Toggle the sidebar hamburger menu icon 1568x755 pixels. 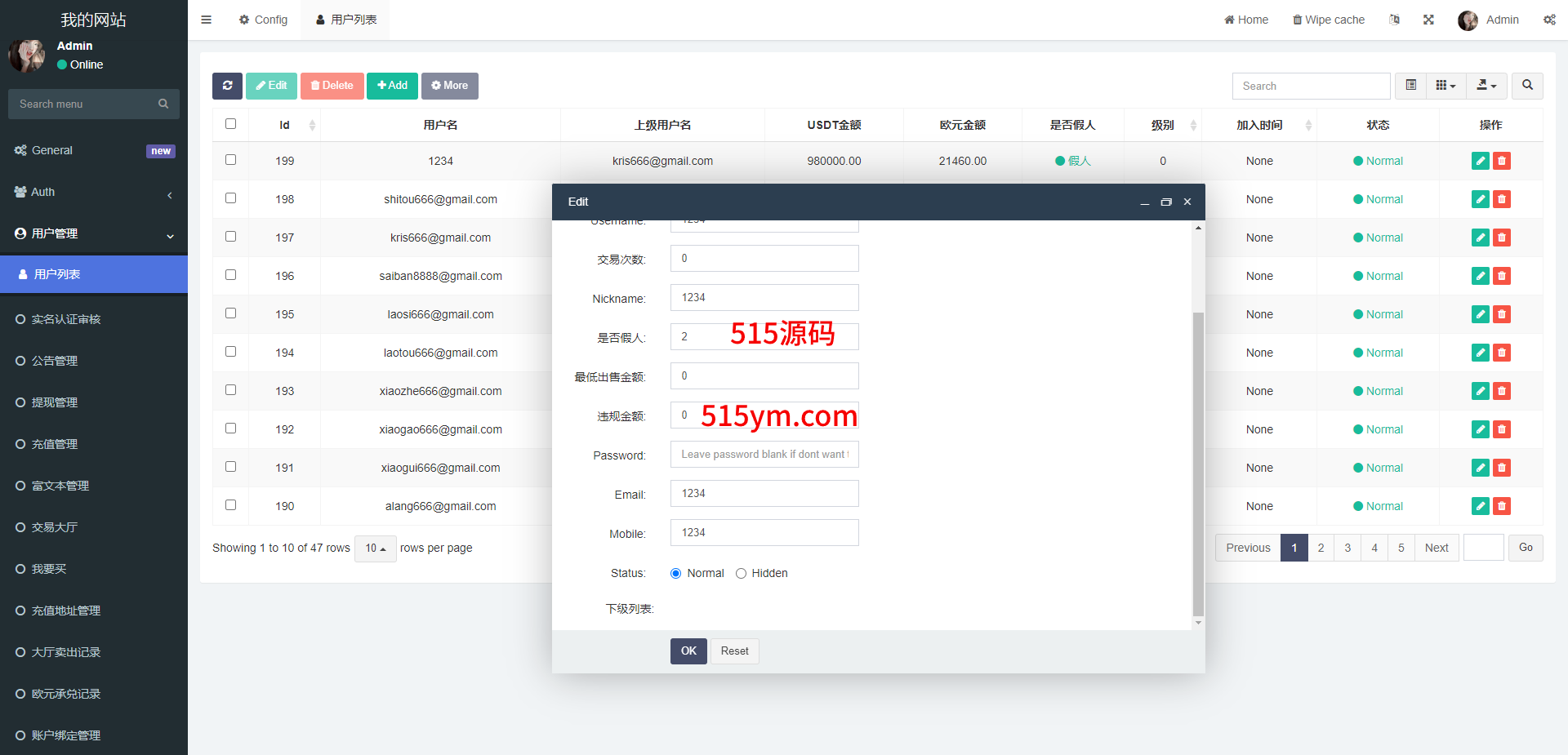click(207, 20)
